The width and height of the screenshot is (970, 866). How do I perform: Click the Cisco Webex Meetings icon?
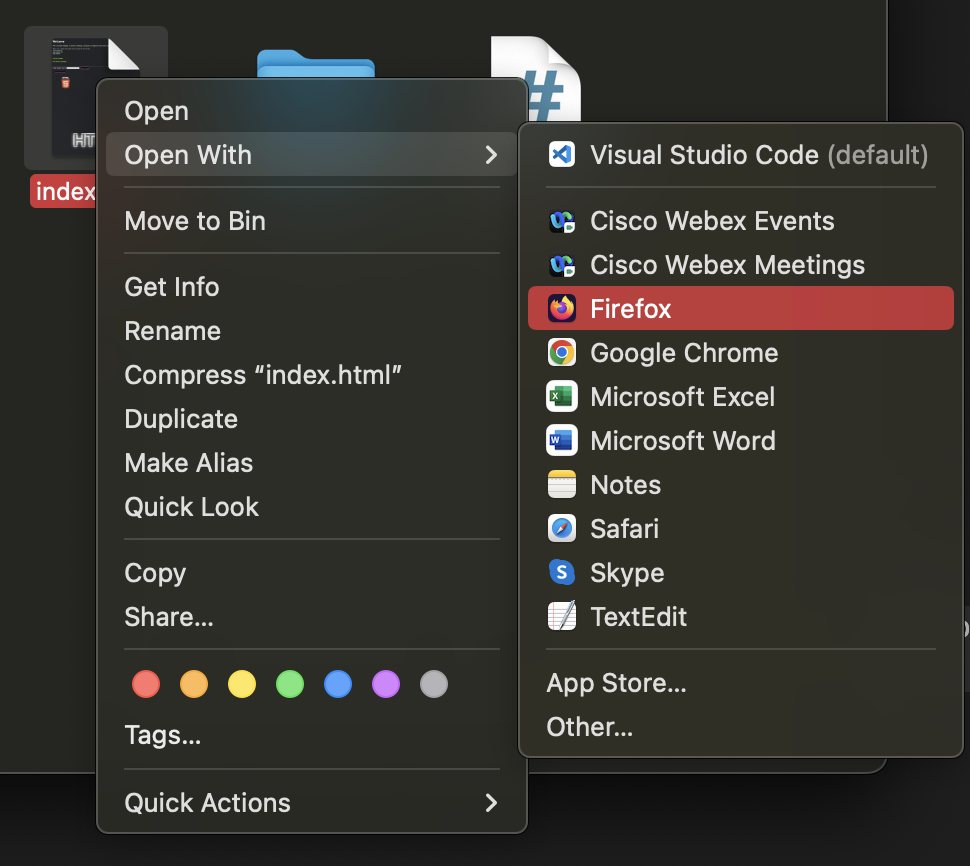[x=562, y=265]
